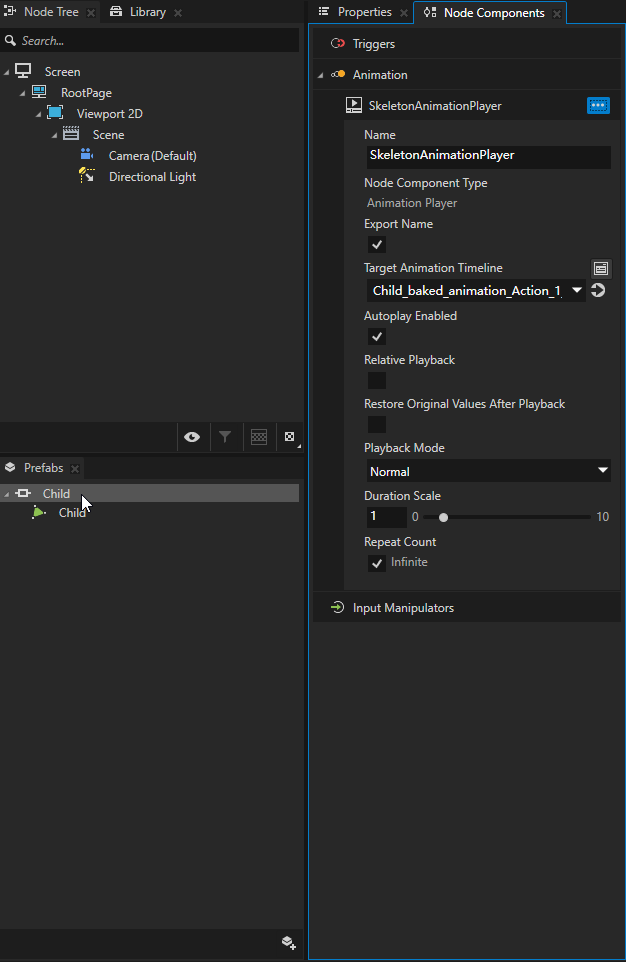The height and width of the screenshot is (962, 626).
Task: Click the Prefabs panel cube icon
Action: (x=10, y=468)
